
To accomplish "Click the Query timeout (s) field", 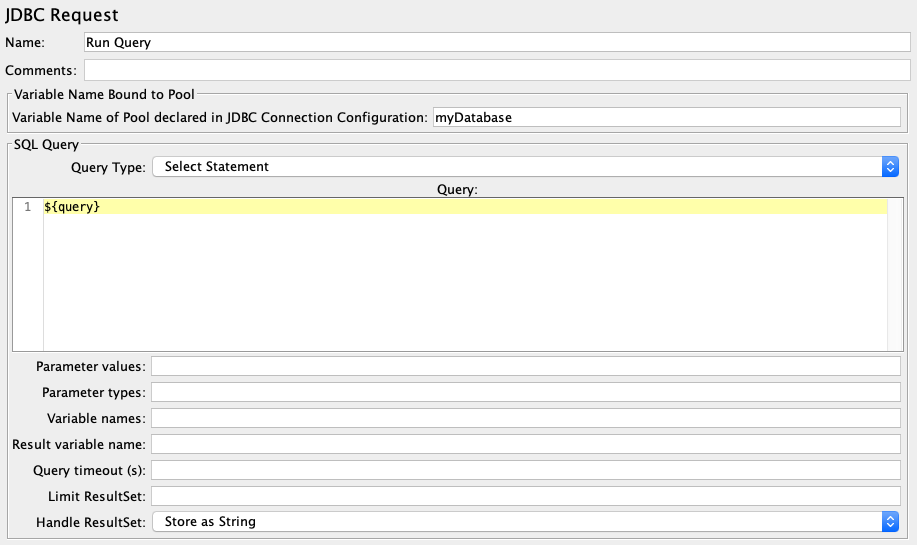I will [x=526, y=470].
